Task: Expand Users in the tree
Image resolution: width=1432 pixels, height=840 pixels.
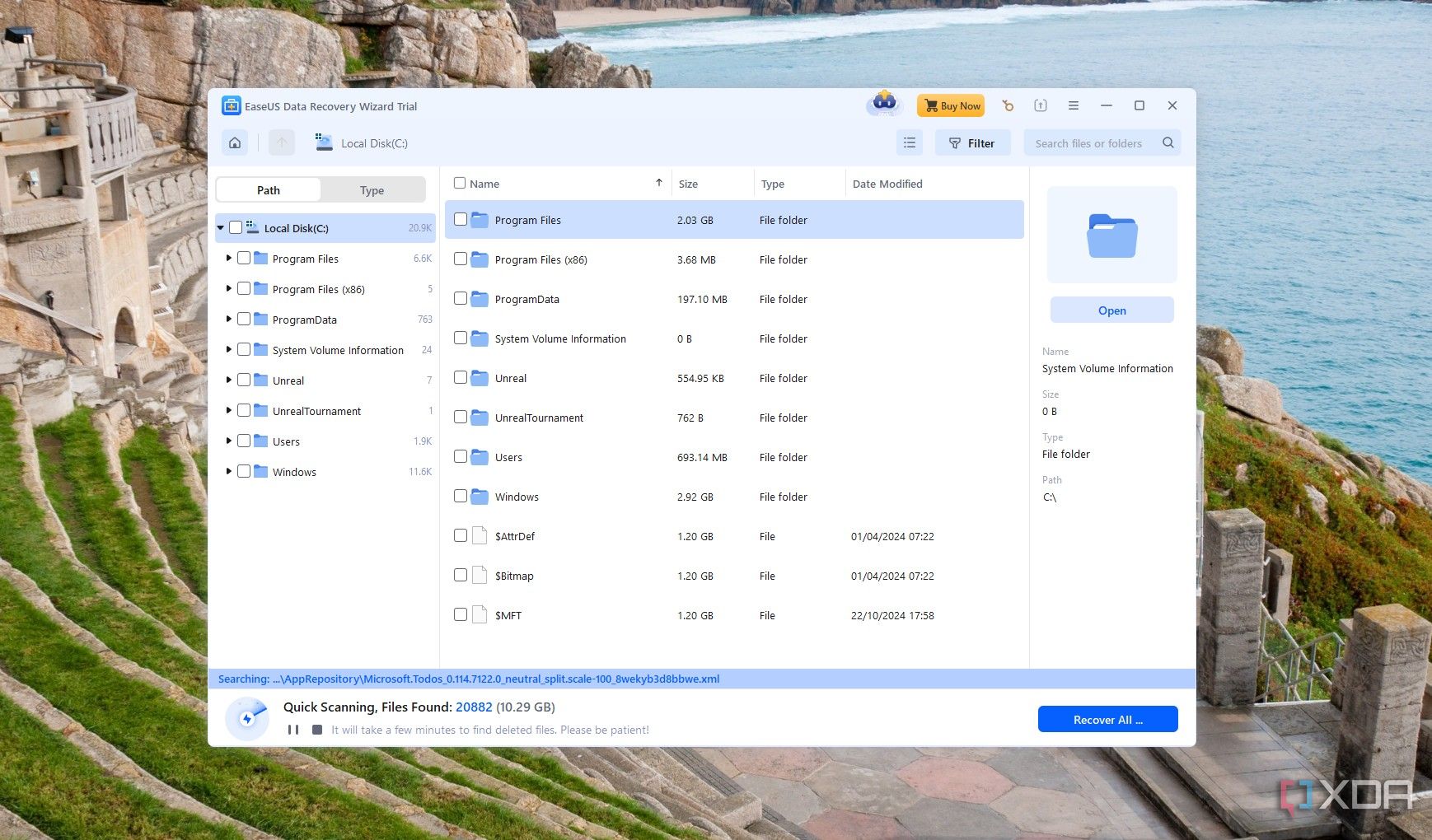Action: point(228,441)
